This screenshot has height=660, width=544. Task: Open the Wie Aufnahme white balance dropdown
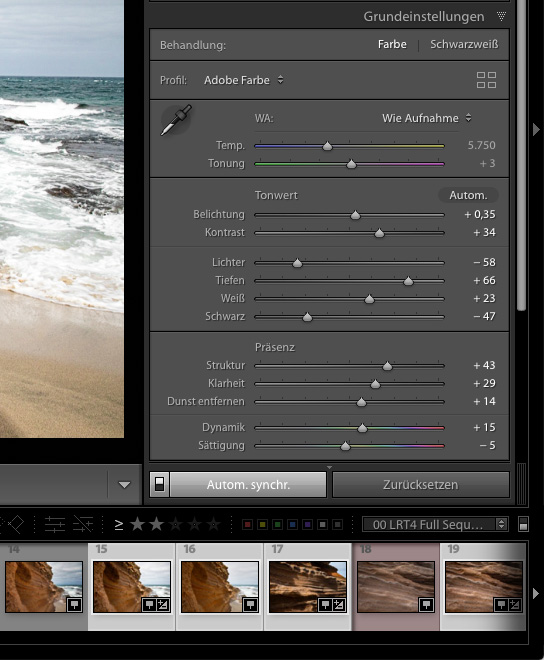(x=427, y=118)
